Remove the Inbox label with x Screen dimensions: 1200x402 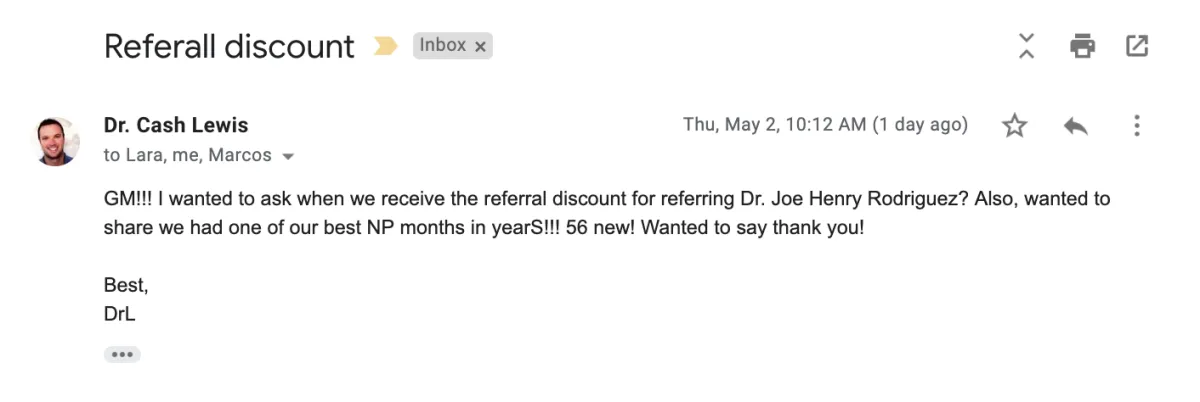point(480,46)
